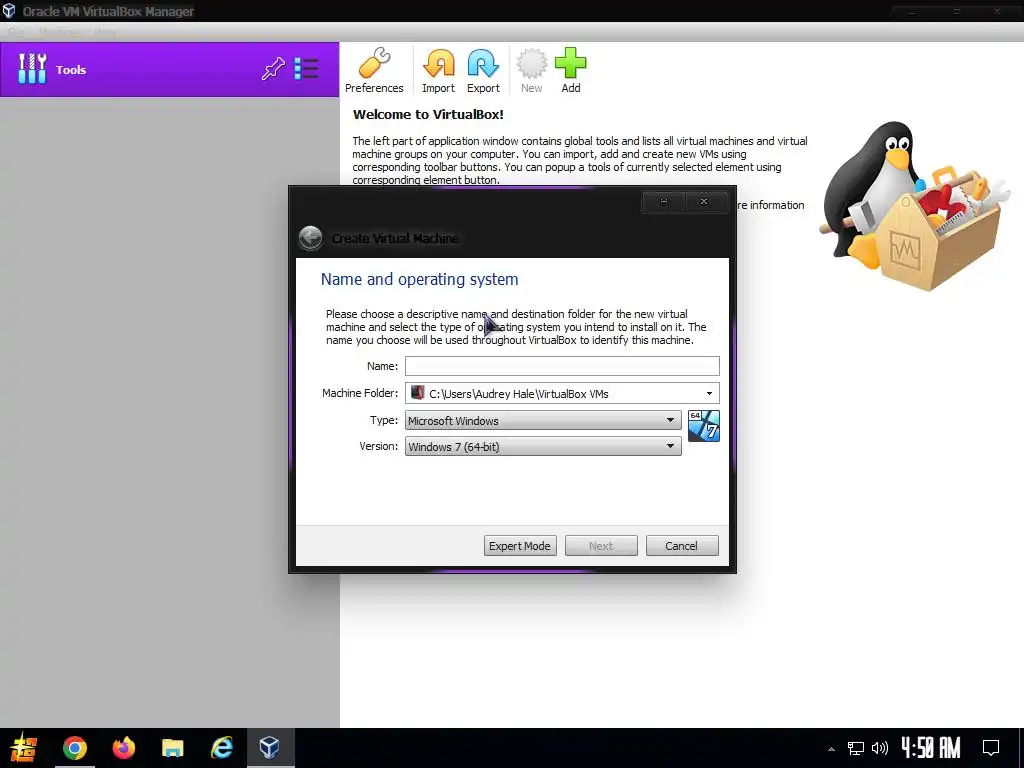Close the Create Virtual Machine dialog
The width and height of the screenshot is (1024, 768).
704,202
